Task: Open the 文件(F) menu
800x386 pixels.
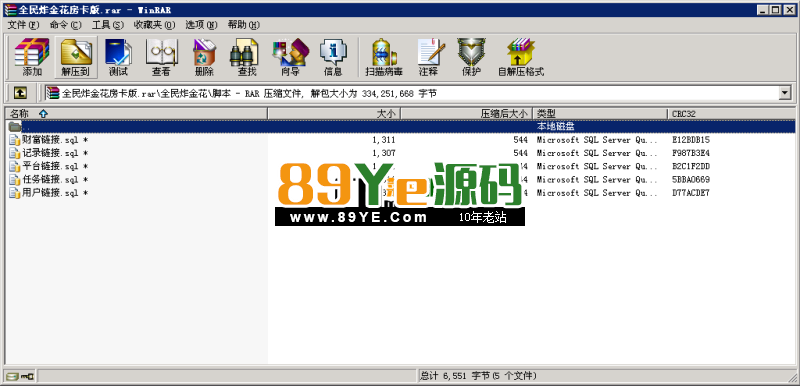Action: [23, 24]
